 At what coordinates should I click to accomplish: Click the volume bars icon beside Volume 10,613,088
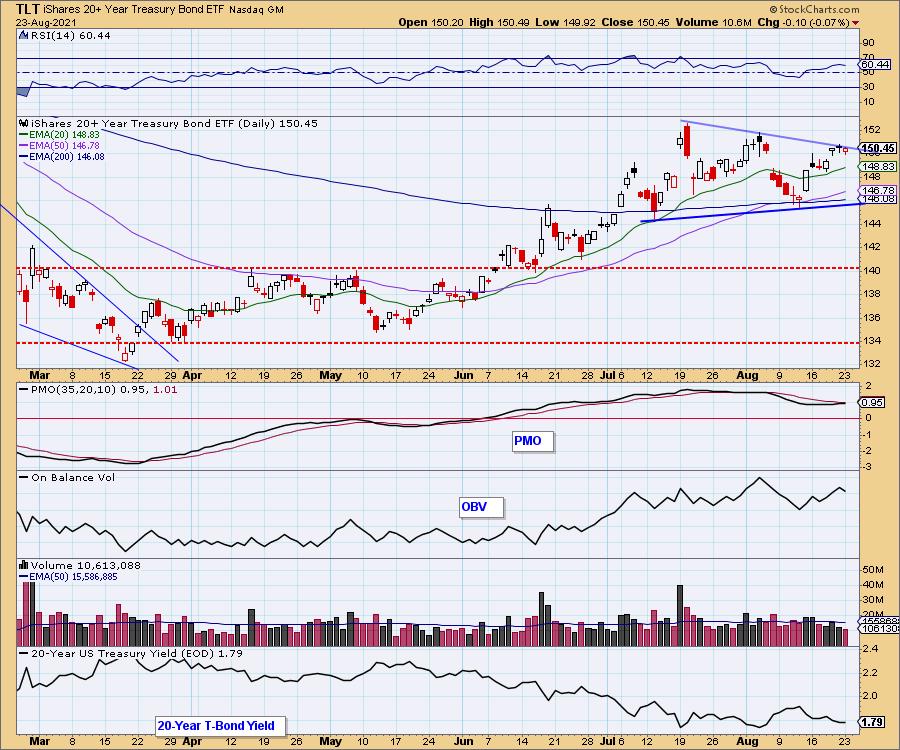click(x=24, y=565)
